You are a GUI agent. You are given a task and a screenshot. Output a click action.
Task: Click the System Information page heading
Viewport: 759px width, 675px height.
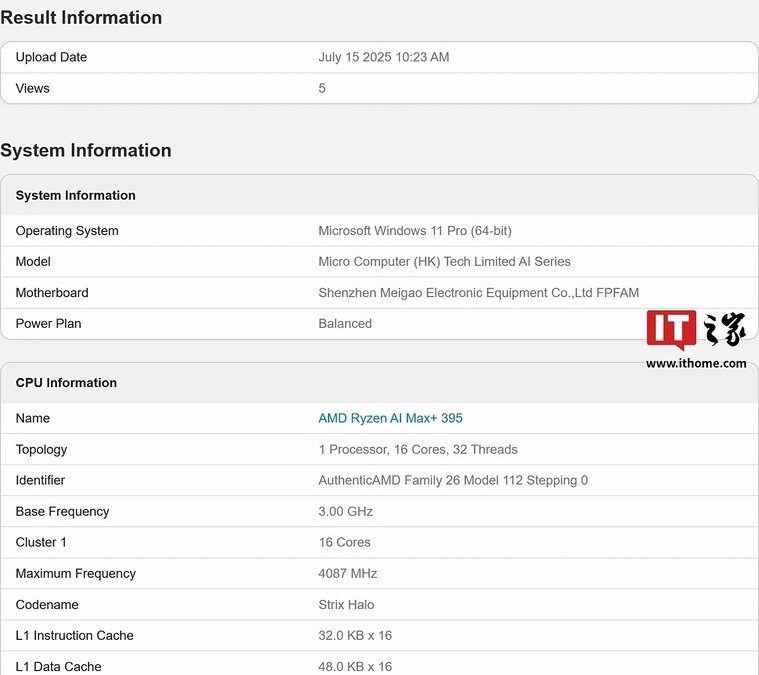tap(86, 151)
